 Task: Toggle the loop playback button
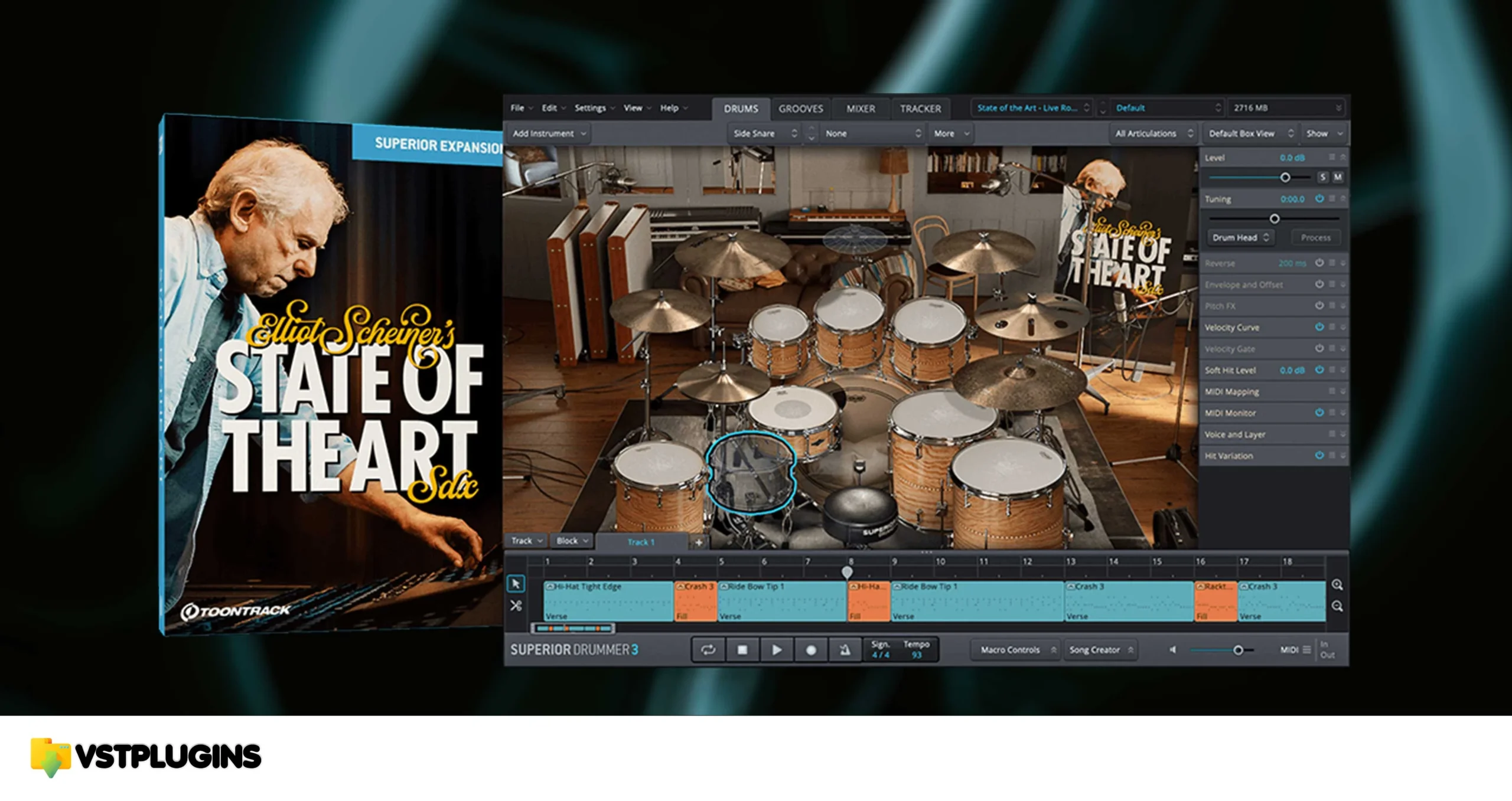[708, 650]
